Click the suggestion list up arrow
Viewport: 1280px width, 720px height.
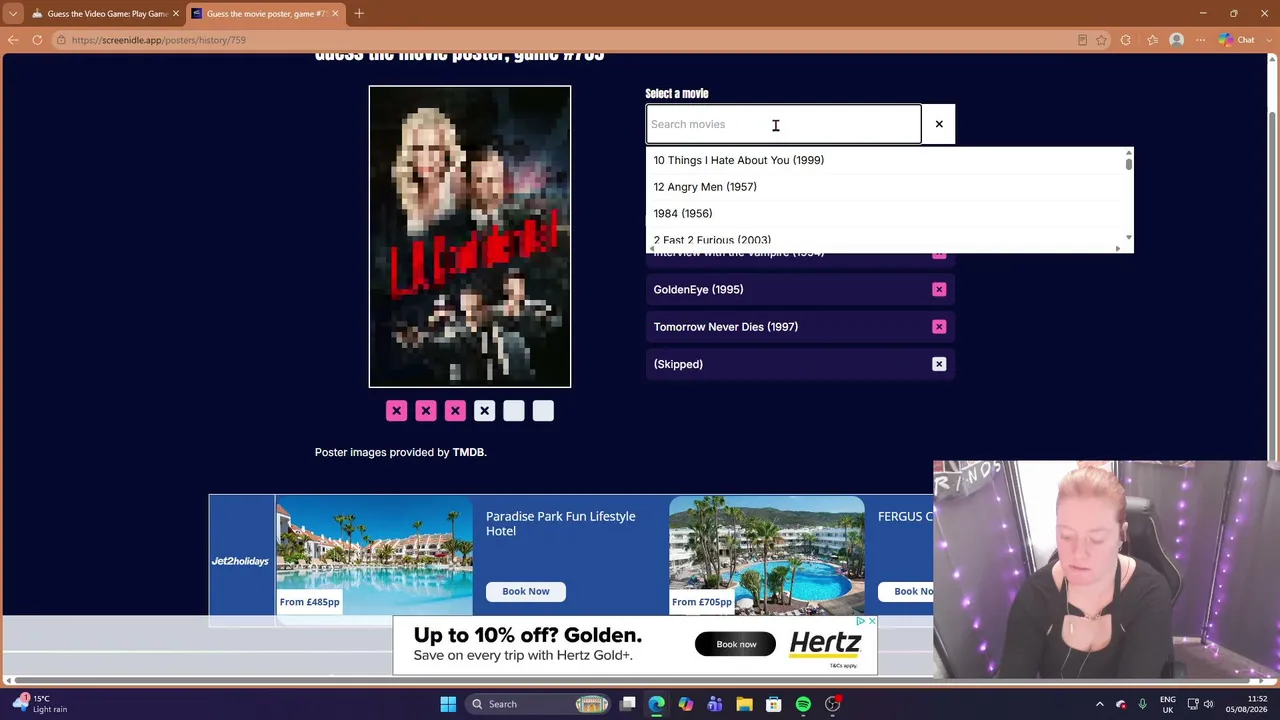(x=1128, y=153)
